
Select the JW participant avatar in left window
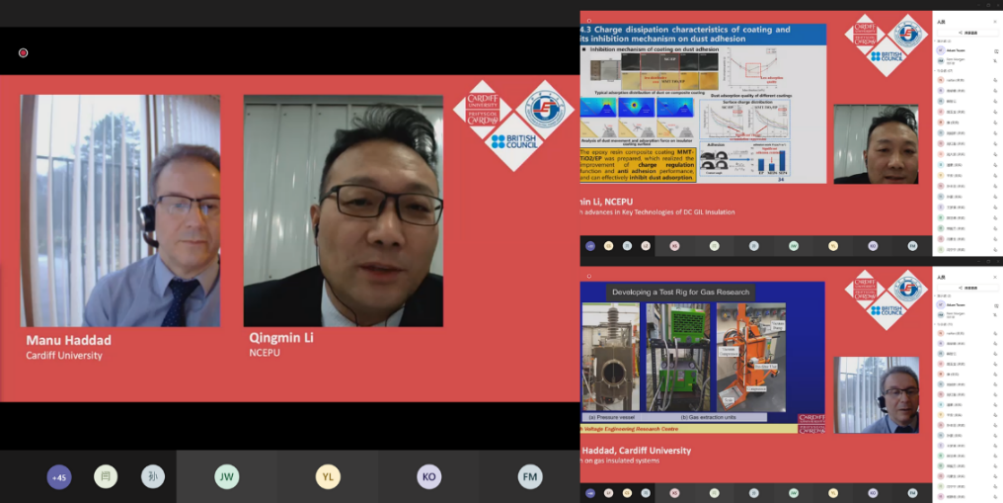227,477
